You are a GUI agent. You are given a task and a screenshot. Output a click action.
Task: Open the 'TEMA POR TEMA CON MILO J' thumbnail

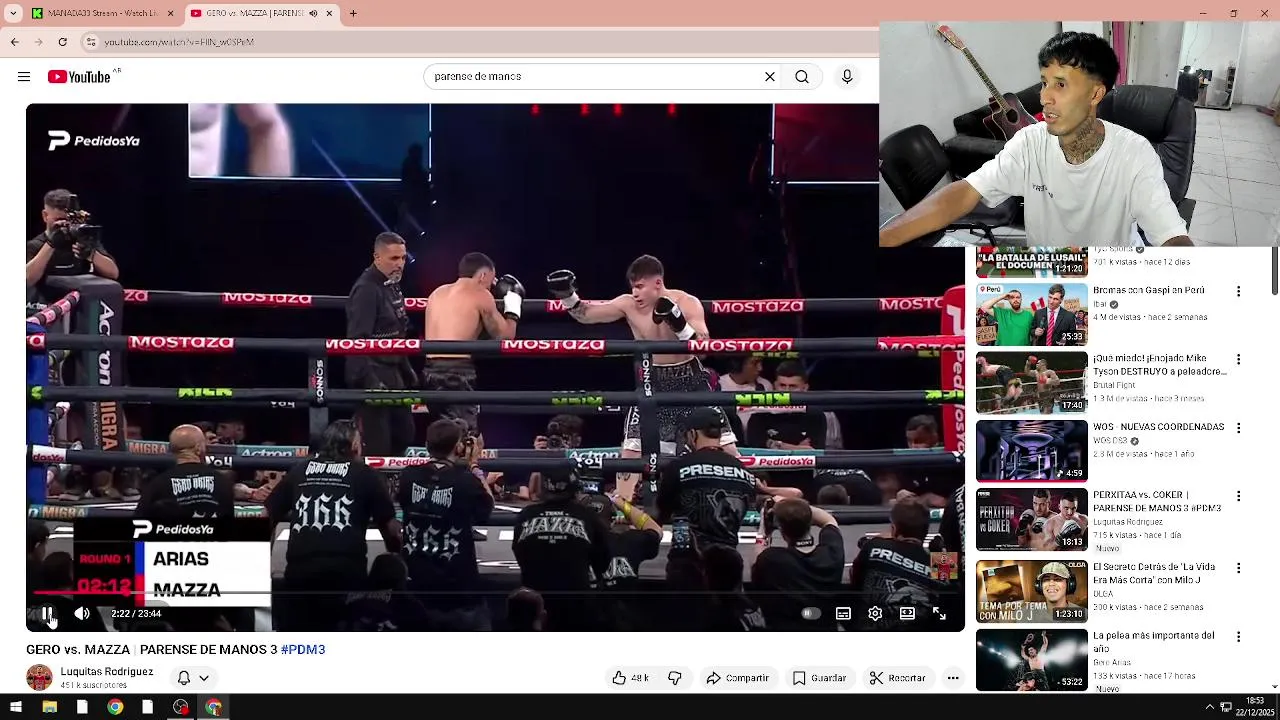(1031, 591)
